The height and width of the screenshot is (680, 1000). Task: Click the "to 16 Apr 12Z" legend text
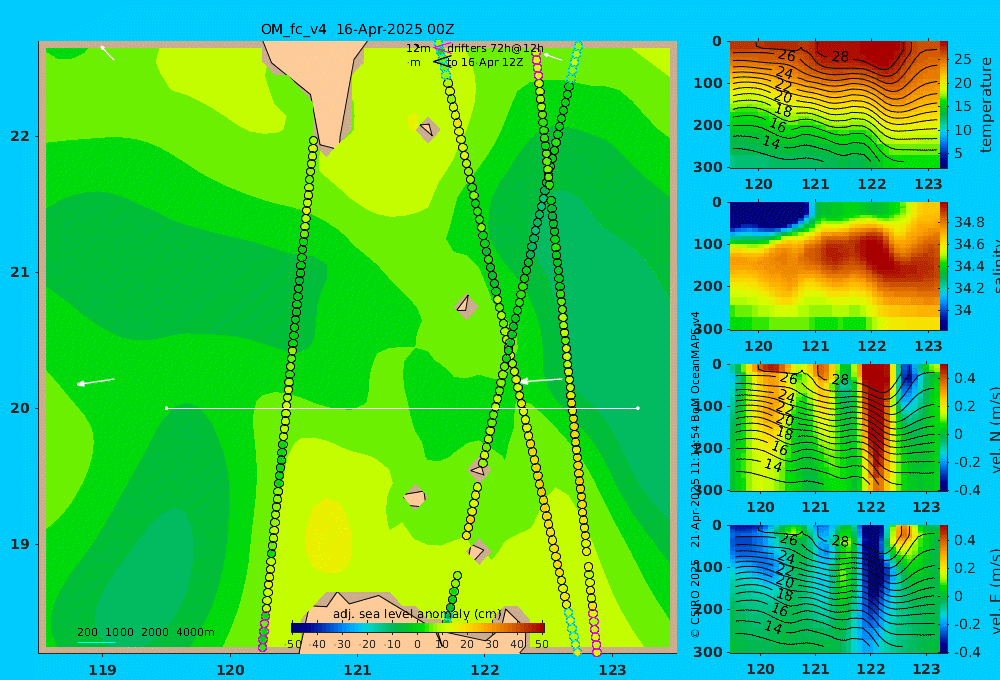(x=485, y=62)
